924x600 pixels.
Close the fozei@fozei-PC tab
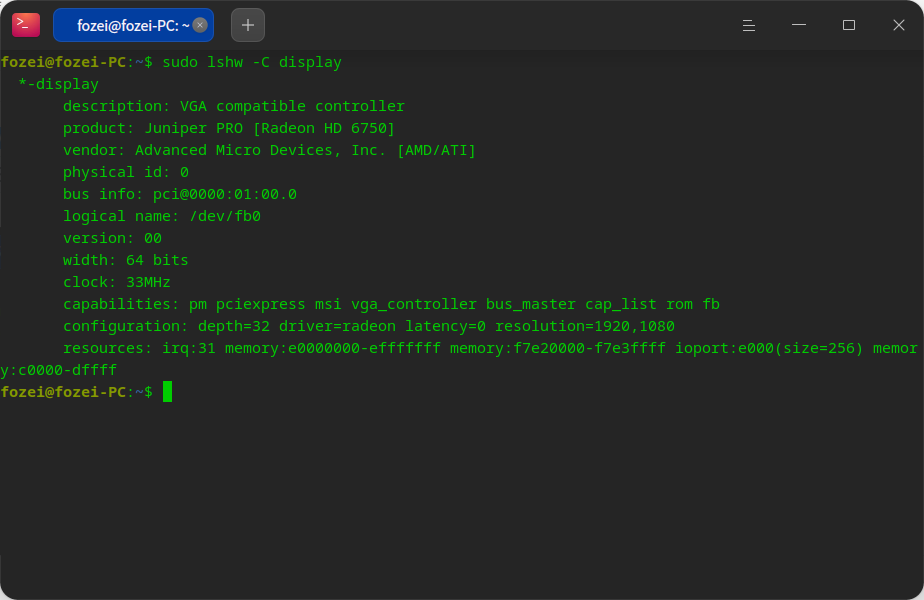pos(200,25)
